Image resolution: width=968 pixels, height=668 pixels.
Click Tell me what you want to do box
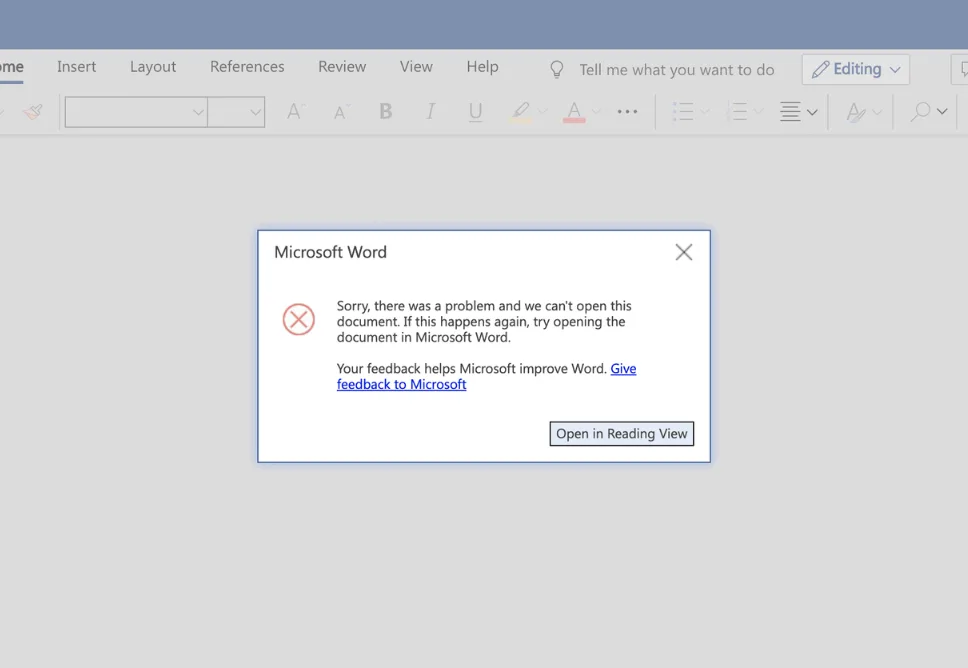tap(676, 70)
